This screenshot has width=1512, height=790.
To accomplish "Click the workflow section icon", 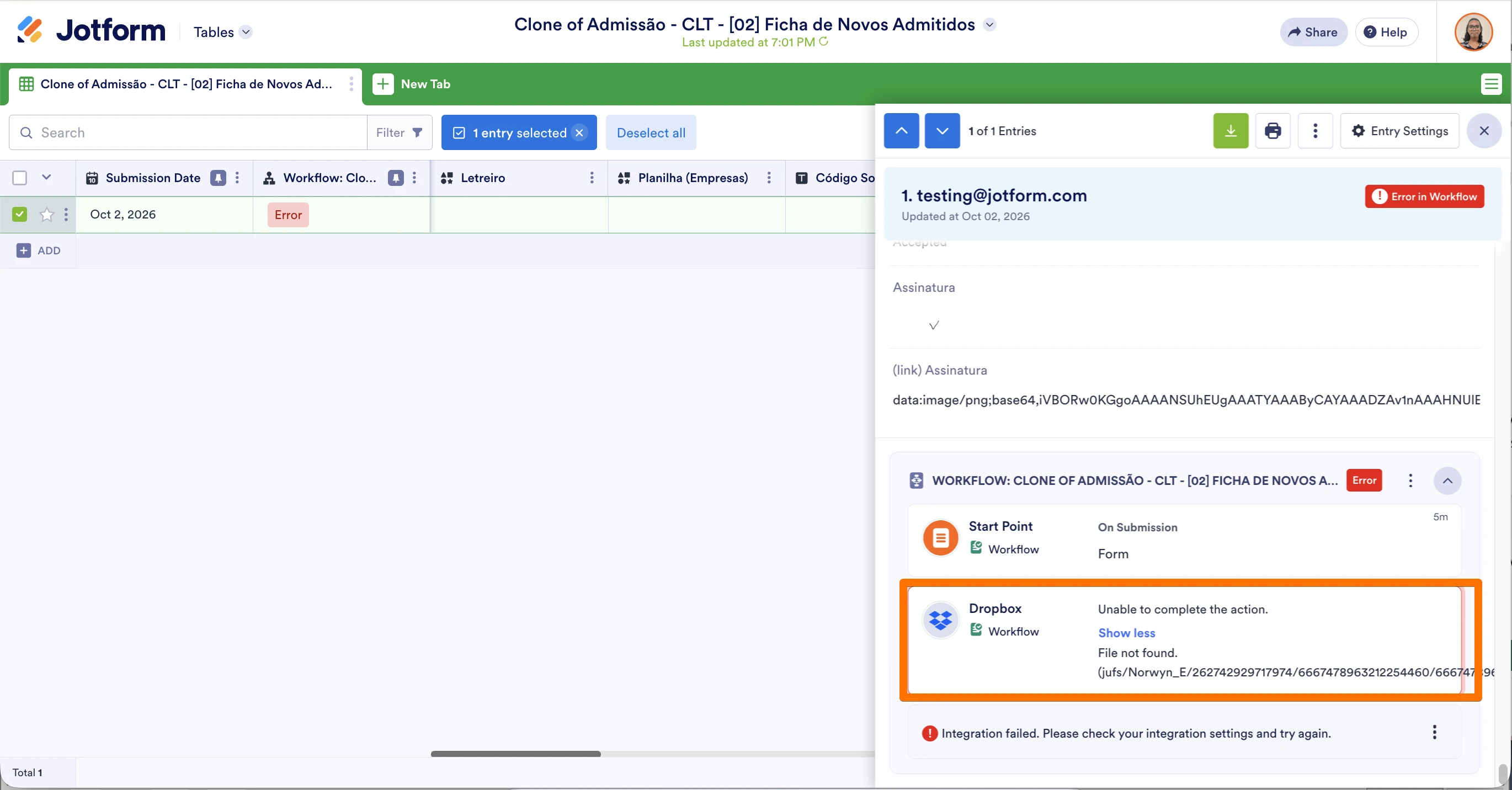I will (915, 481).
